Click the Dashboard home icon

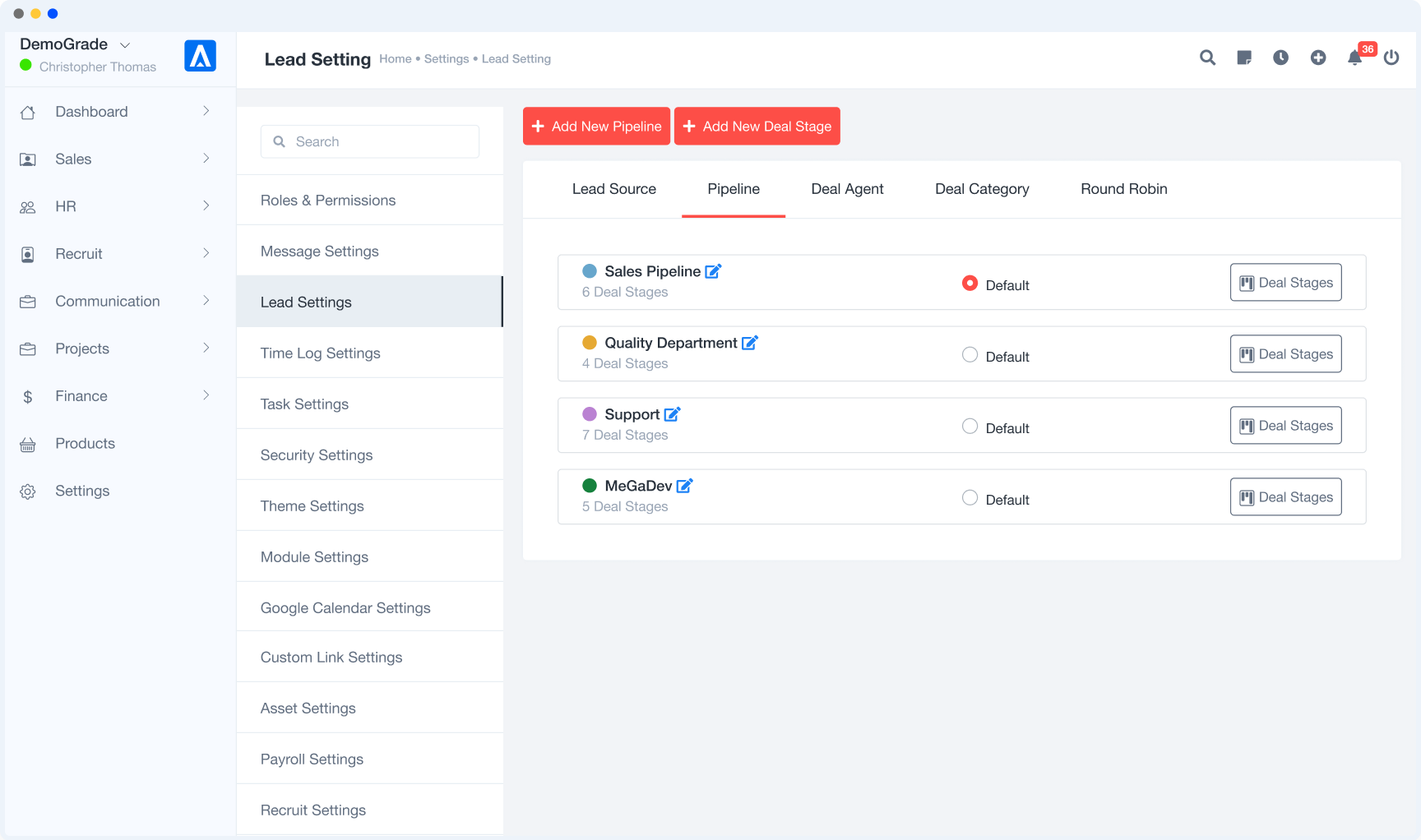[x=28, y=112]
